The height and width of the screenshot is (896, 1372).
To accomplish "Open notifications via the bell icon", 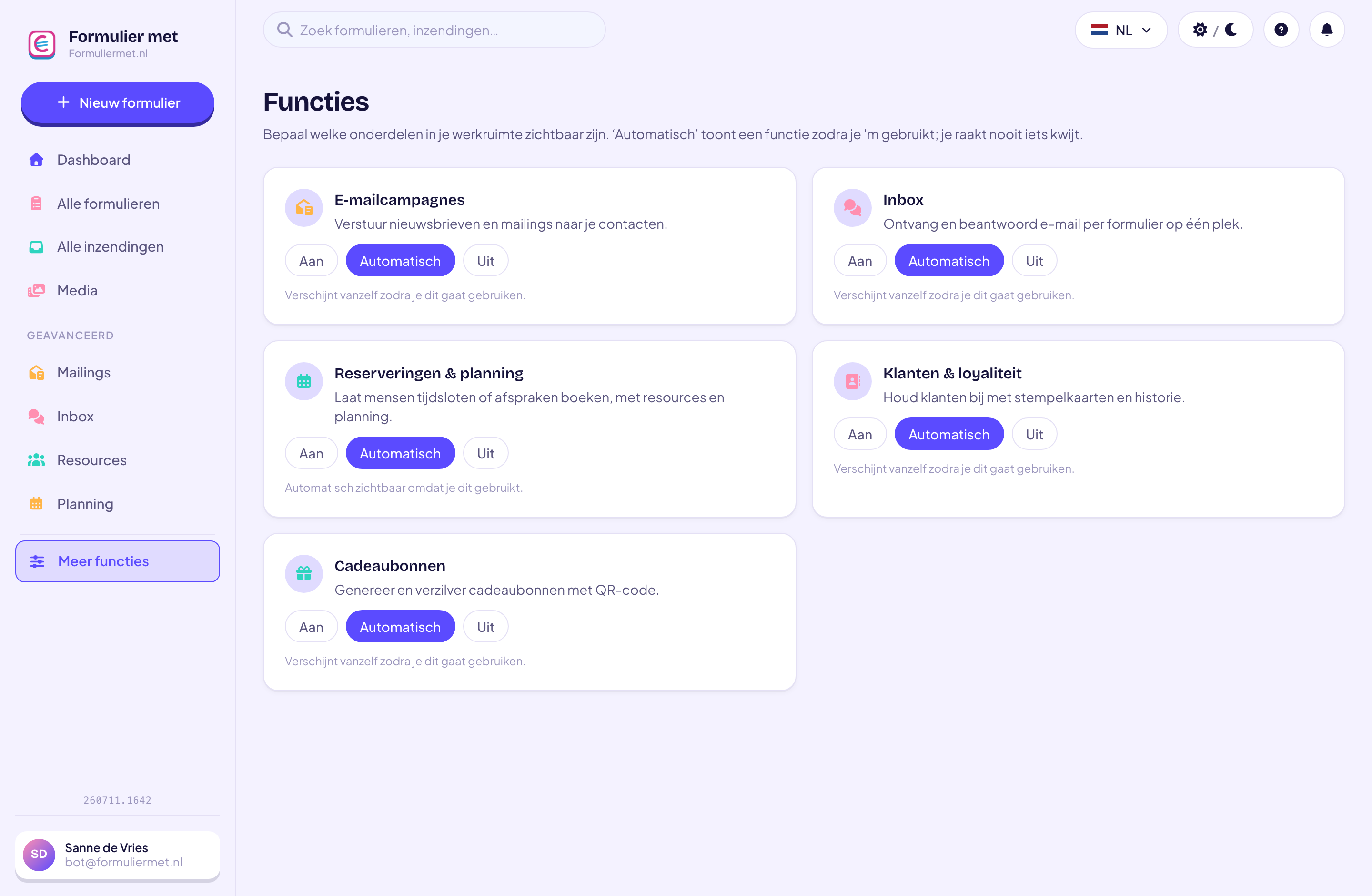I will point(1327,30).
